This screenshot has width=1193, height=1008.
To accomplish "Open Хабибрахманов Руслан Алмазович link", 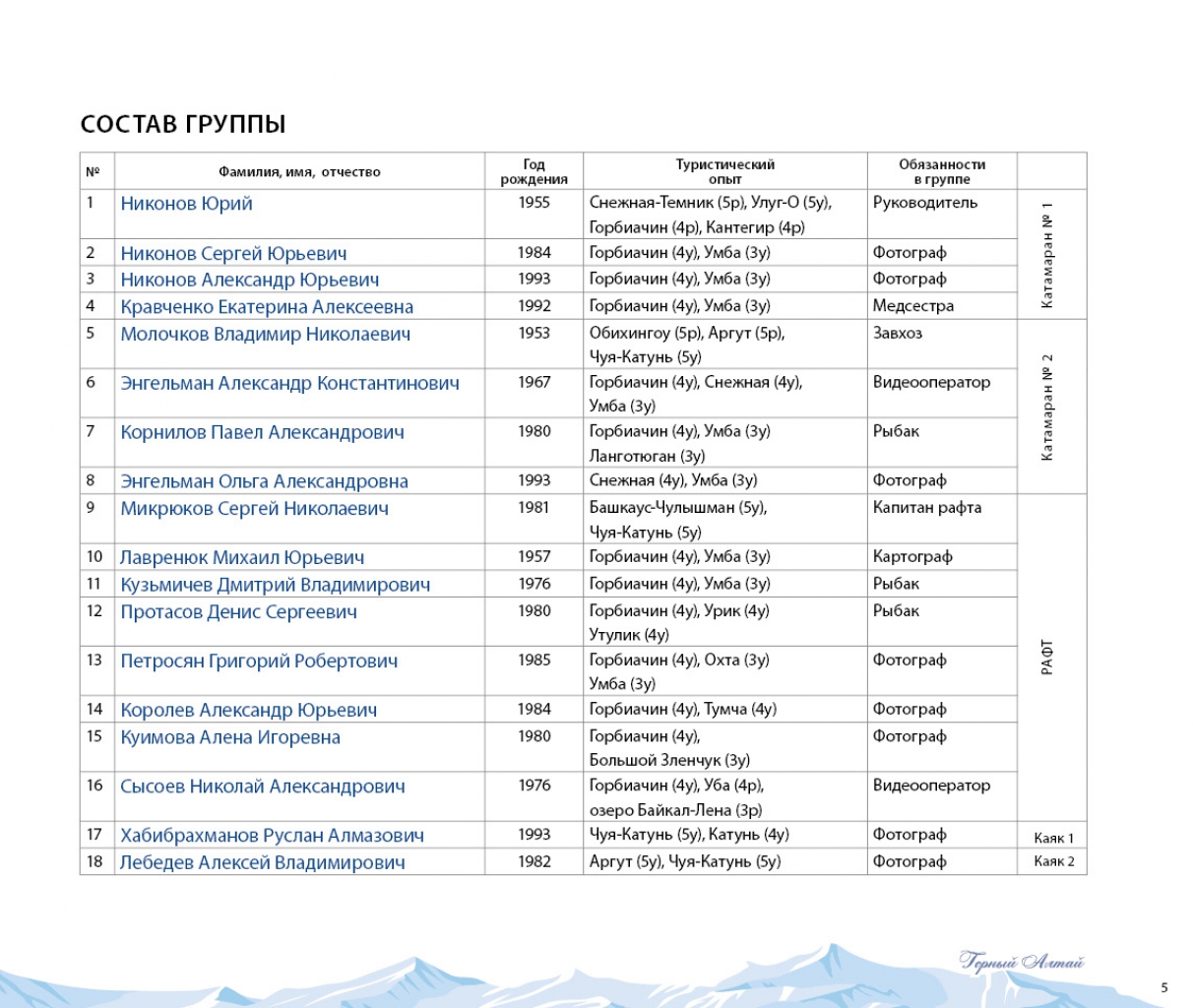I will [272, 836].
